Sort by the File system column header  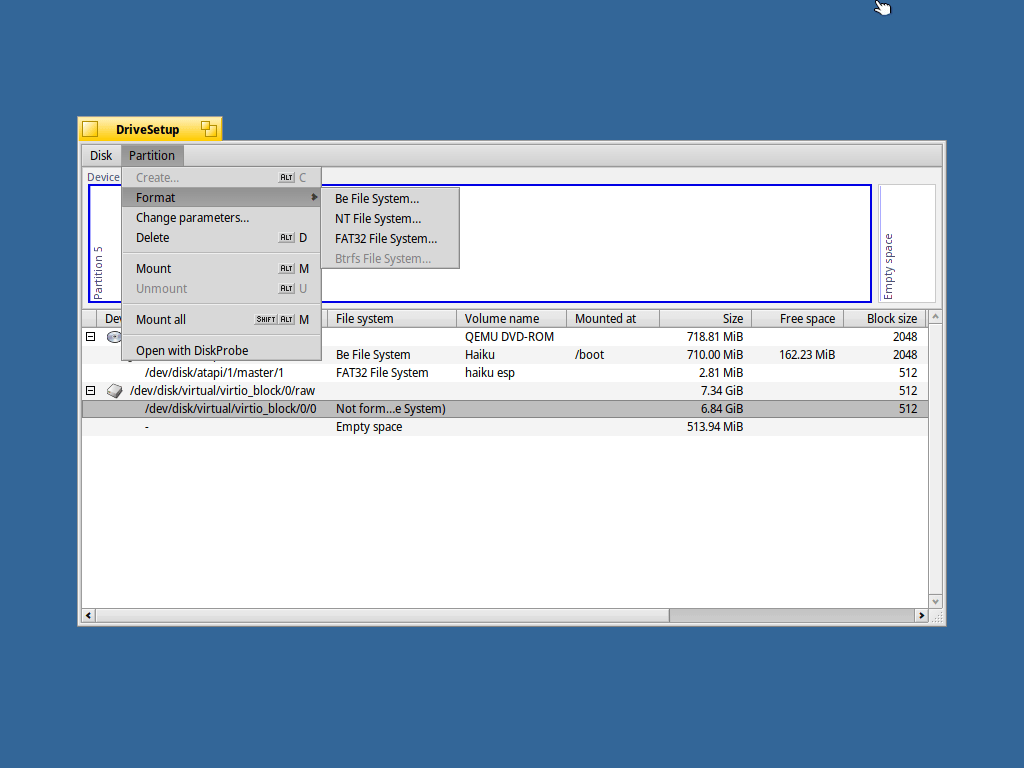point(392,319)
